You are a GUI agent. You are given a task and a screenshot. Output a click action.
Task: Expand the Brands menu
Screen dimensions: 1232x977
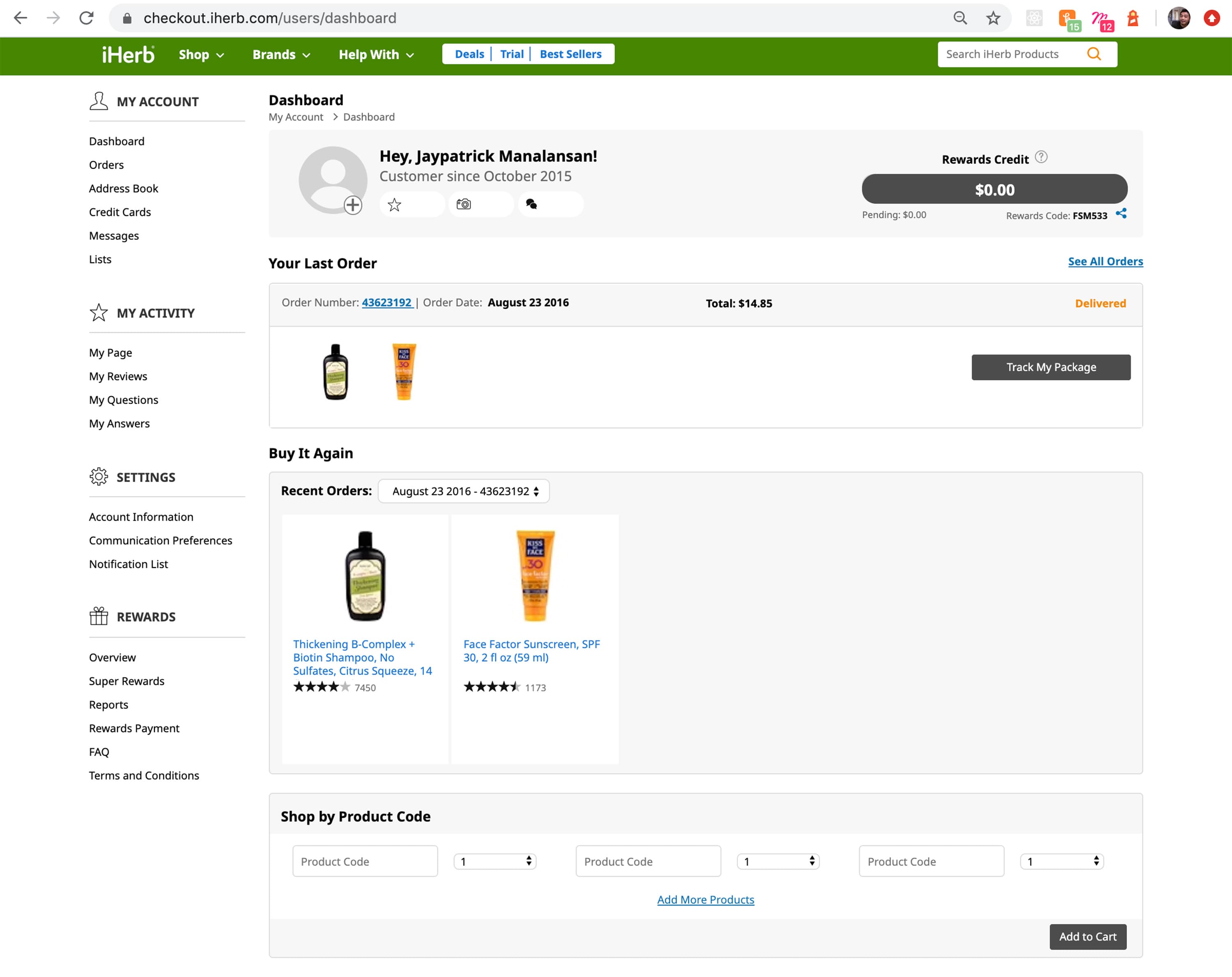(281, 55)
